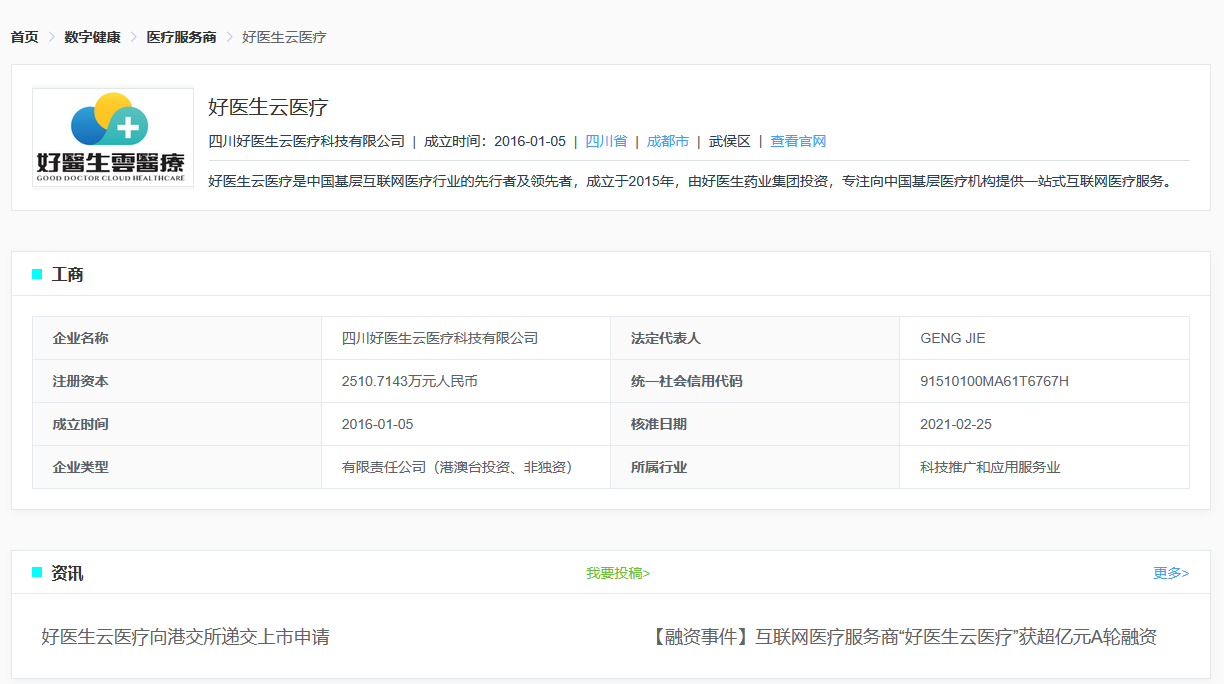This screenshot has width=1224, height=684.
Task: Click the arrow after 医疗服务商 breadcrumb
Action: [229, 37]
